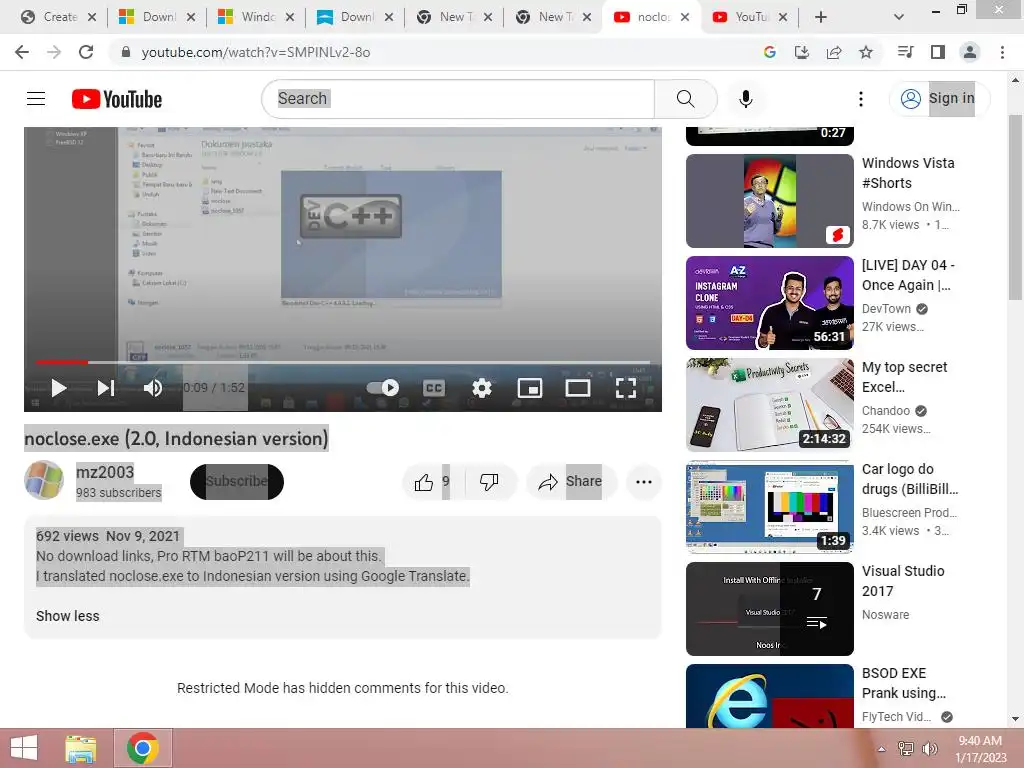
Task: Show hidden system tray icons
Action: [x=881, y=749]
